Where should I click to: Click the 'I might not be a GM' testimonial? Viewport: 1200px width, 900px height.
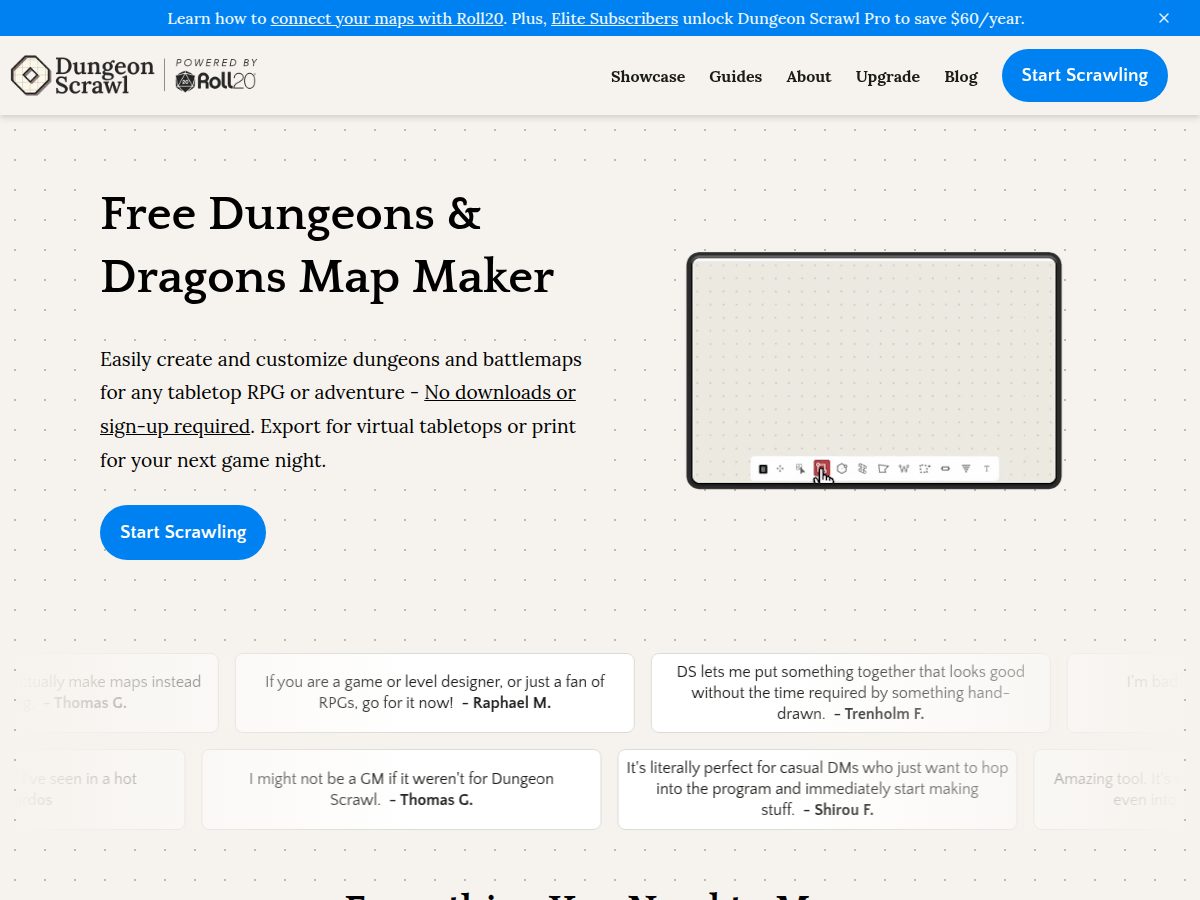[x=401, y=789]
